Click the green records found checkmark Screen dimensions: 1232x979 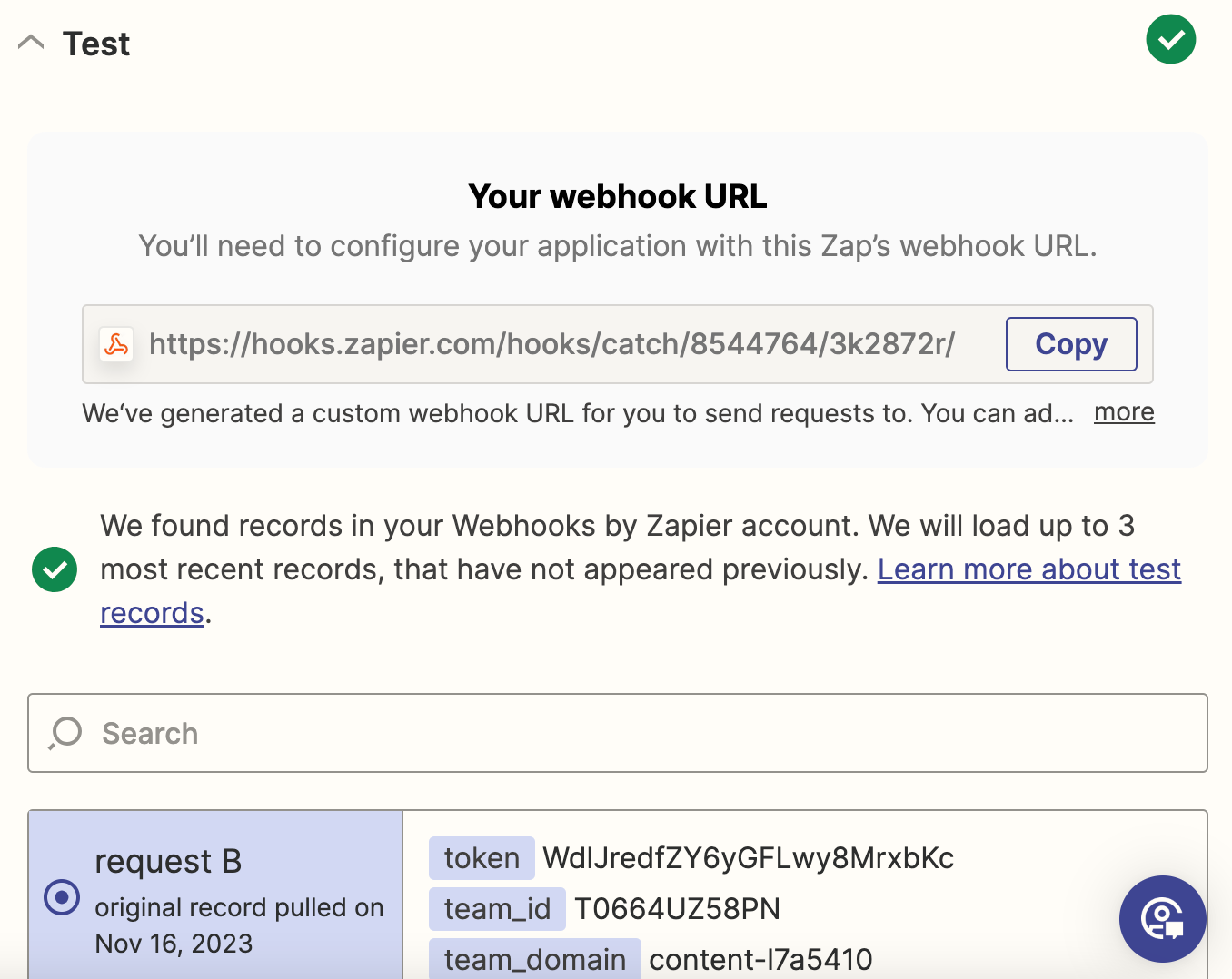click(x=55, y=569)
